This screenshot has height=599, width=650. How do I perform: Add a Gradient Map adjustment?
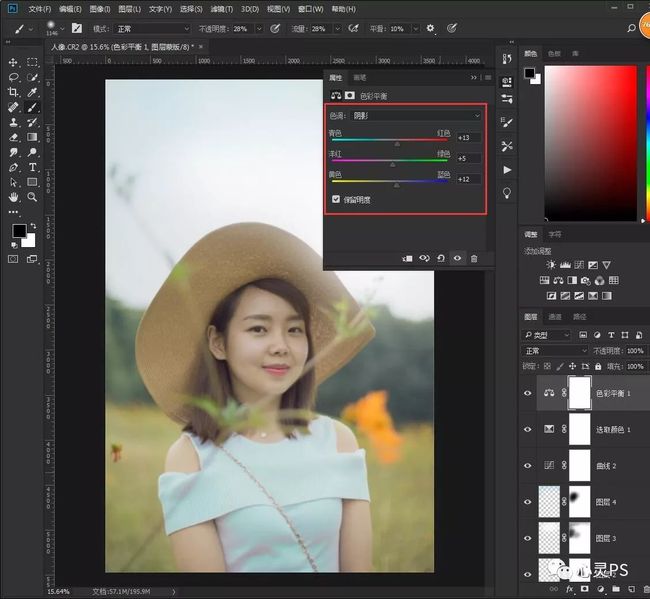tap(606, 296)
